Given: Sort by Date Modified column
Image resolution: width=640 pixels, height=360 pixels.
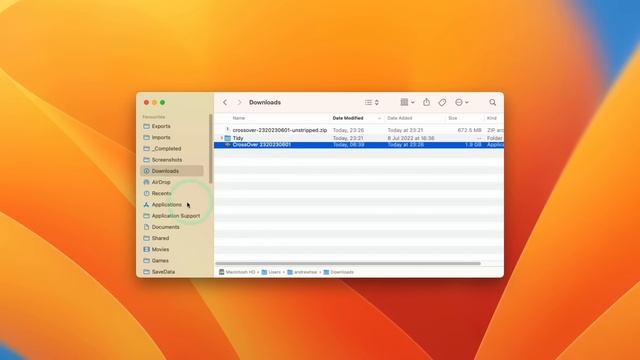Looking at the screenshot, I should 348,118.
